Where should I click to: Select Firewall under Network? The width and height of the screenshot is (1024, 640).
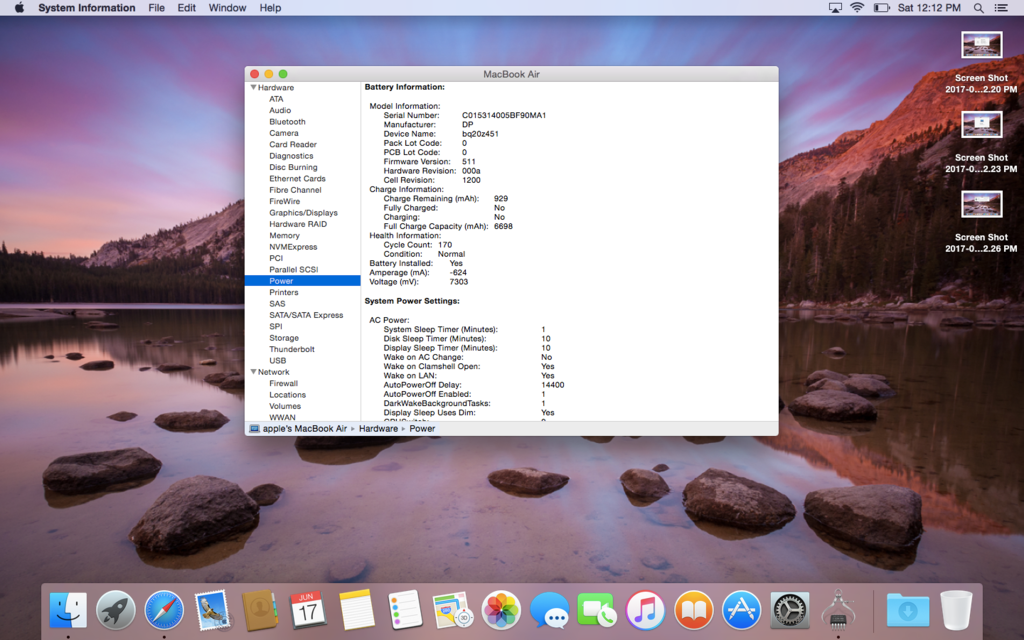click(283, 383)
